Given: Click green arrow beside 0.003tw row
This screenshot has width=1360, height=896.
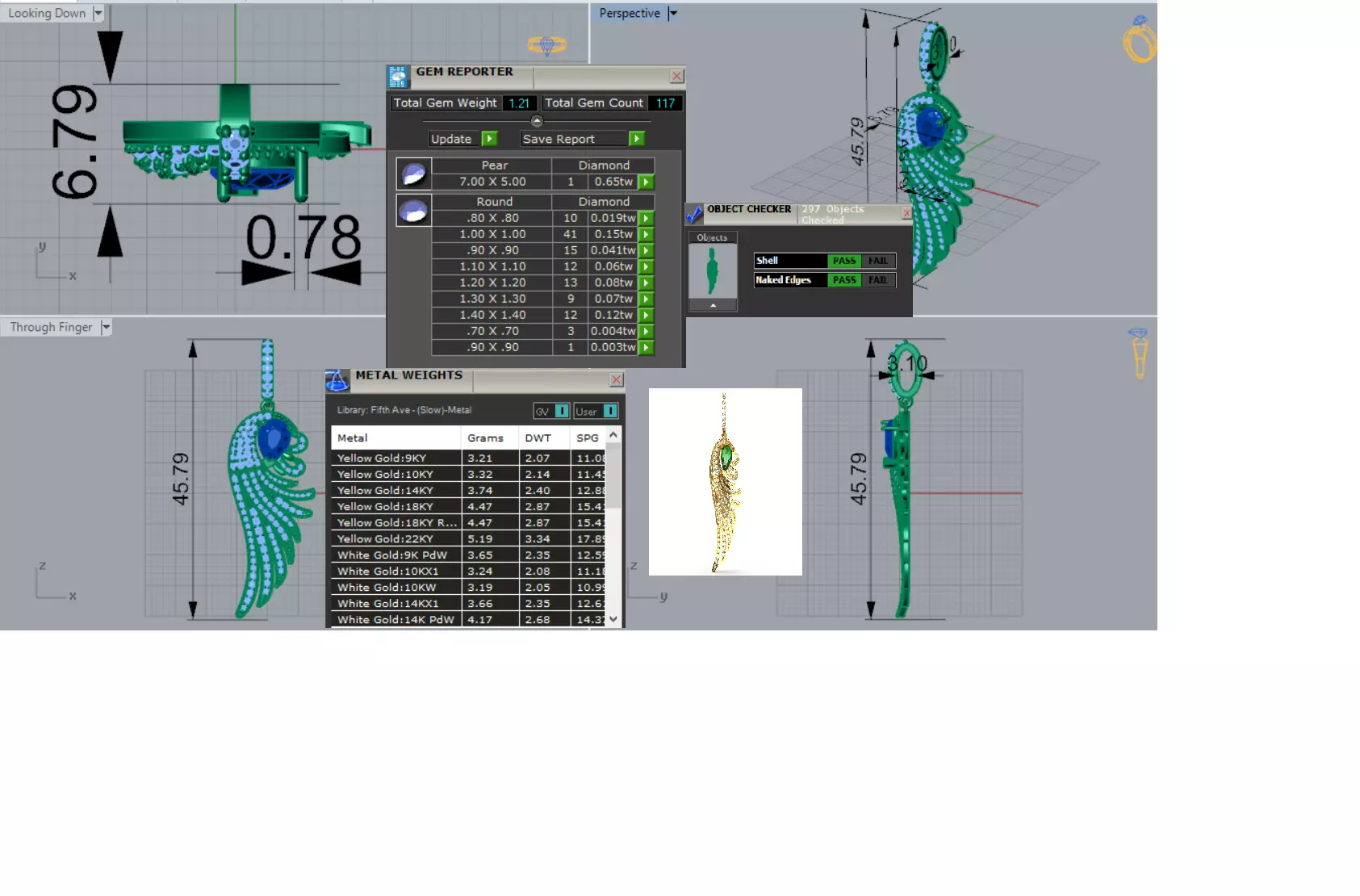Looking at the screenshot, I should (647, 348).
